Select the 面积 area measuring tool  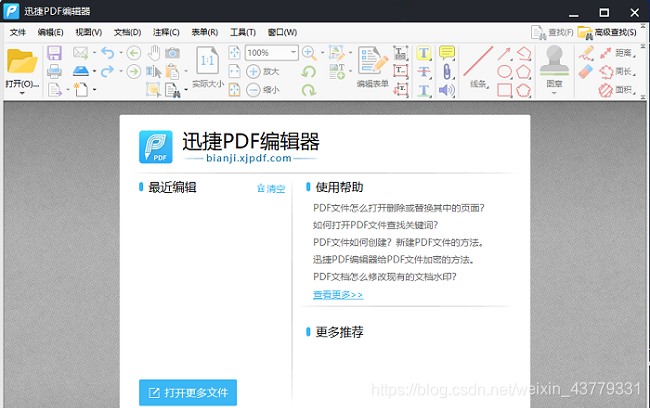tap(618, 90)
